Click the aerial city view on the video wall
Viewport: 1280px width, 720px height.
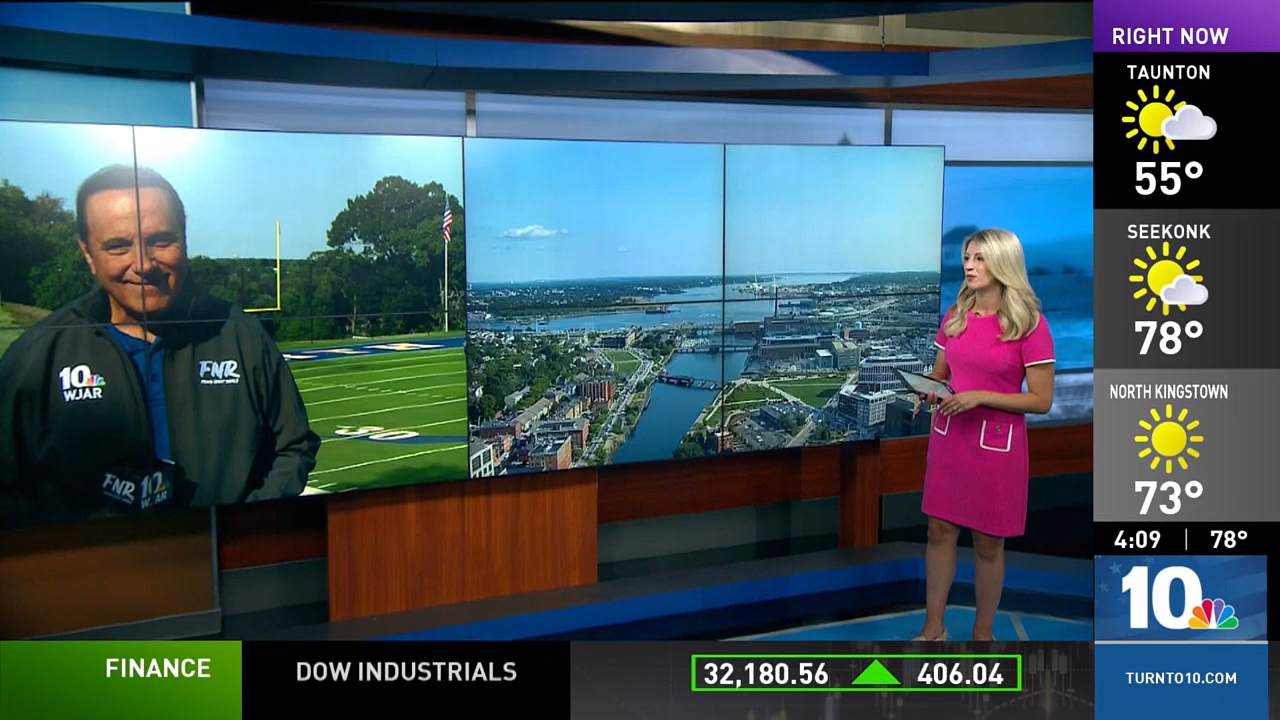coord(704,308)
